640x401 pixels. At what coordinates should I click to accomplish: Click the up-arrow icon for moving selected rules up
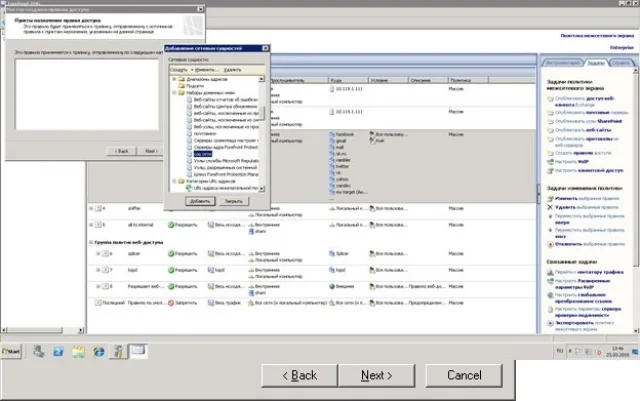tap(550, 216)
